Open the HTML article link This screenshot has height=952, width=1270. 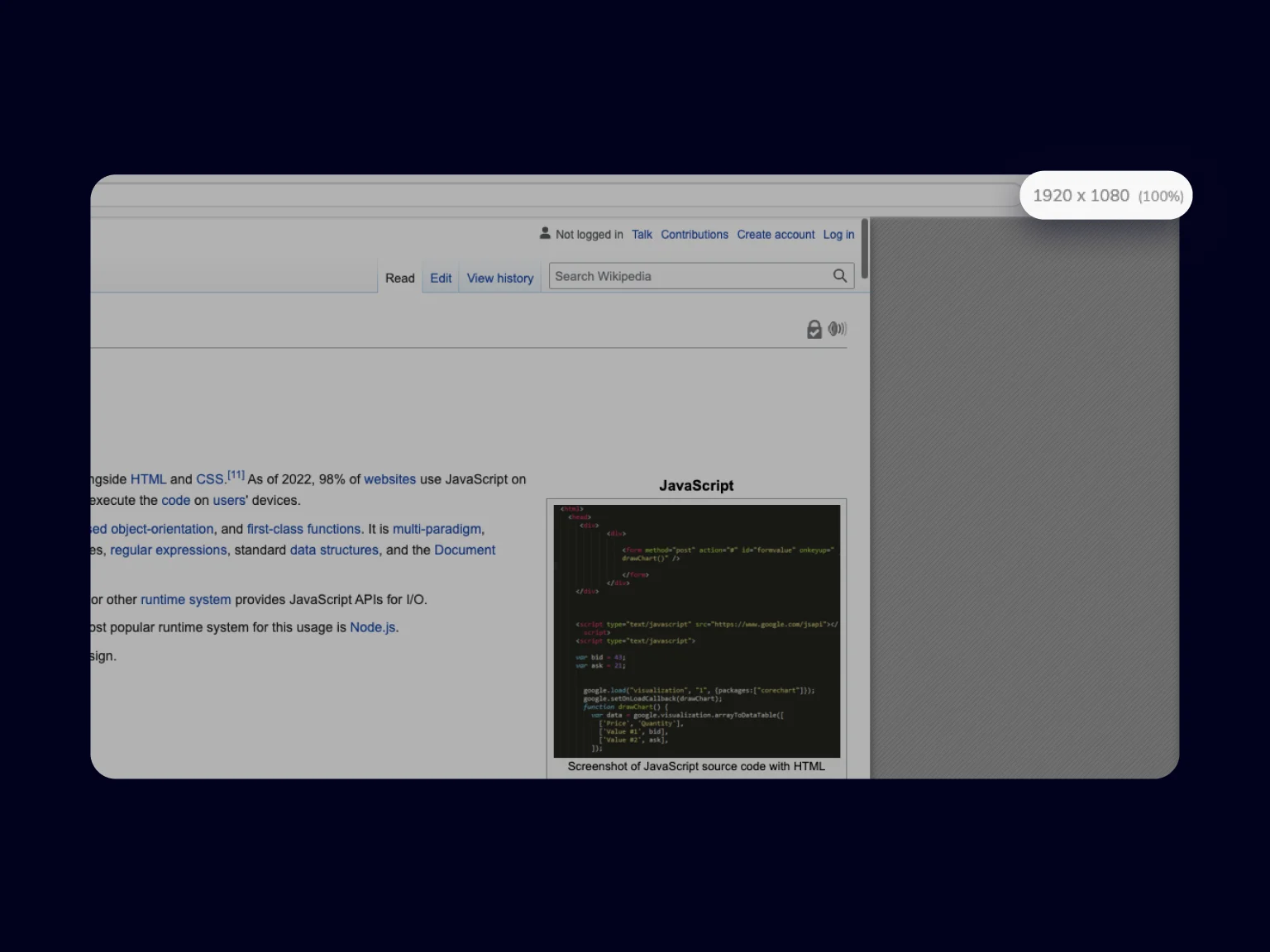148,478
